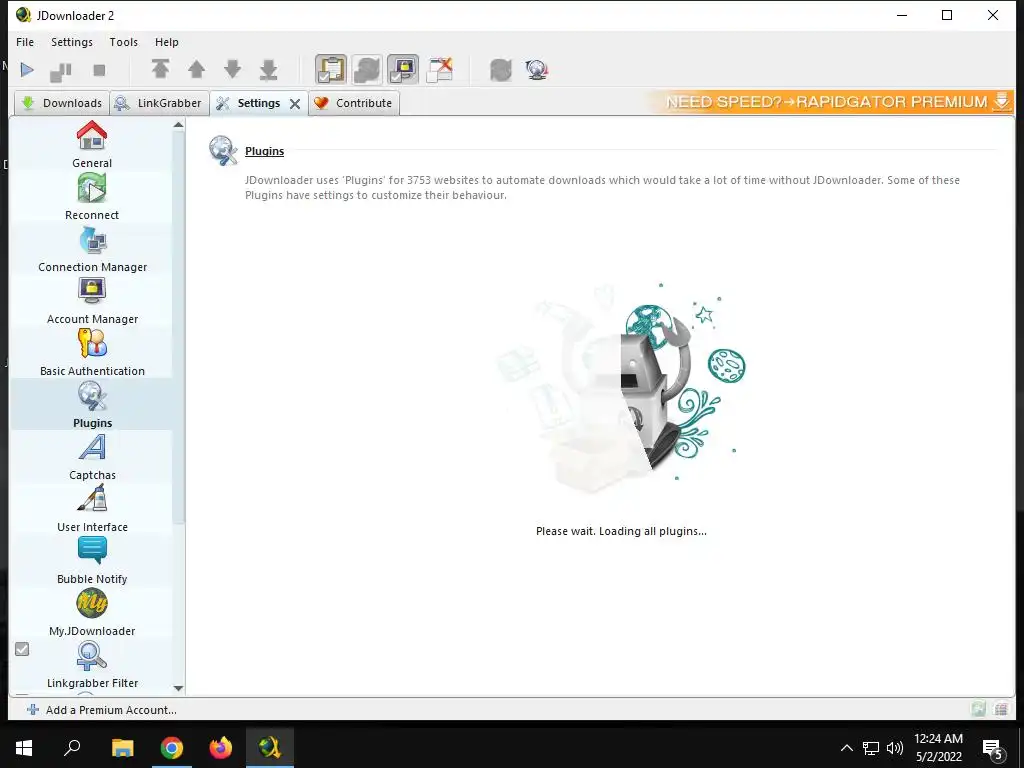
Task: Maximize the JDownloader 2 window
Action: click(x=947, y=15)
